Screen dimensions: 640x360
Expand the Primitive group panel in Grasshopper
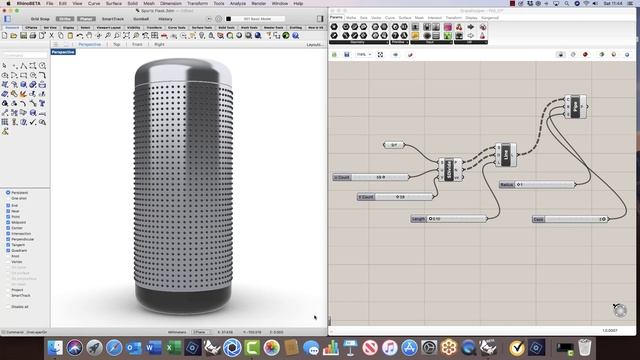click(x=399, y=42)
